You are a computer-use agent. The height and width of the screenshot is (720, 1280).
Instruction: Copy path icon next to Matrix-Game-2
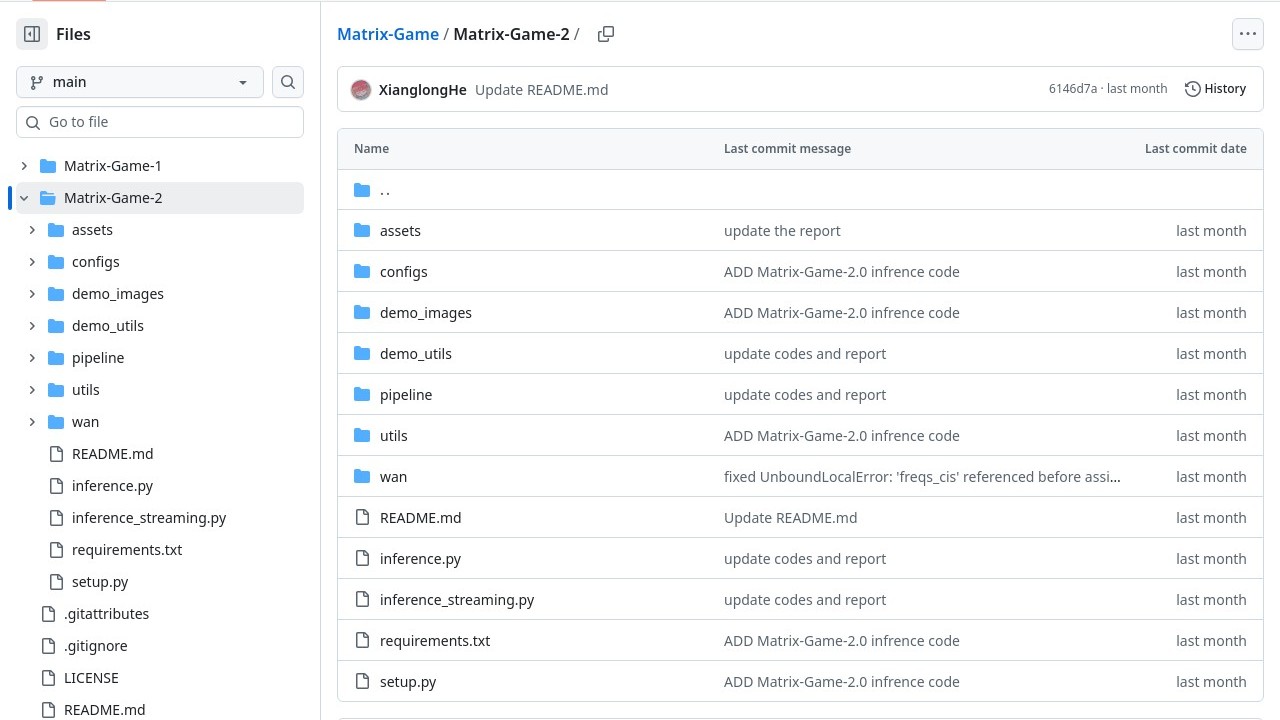[x=605, y=34]
